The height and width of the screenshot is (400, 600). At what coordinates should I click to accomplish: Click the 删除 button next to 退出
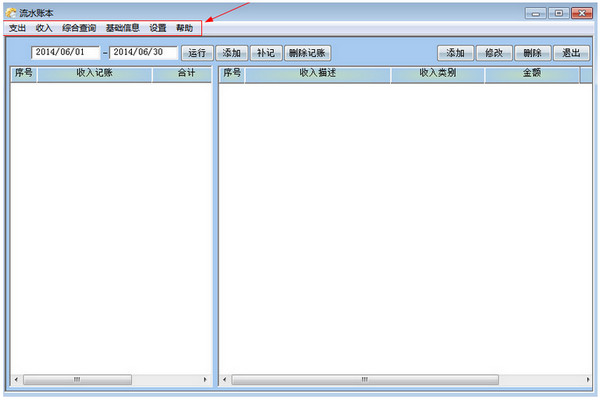[x=532, y=53]
